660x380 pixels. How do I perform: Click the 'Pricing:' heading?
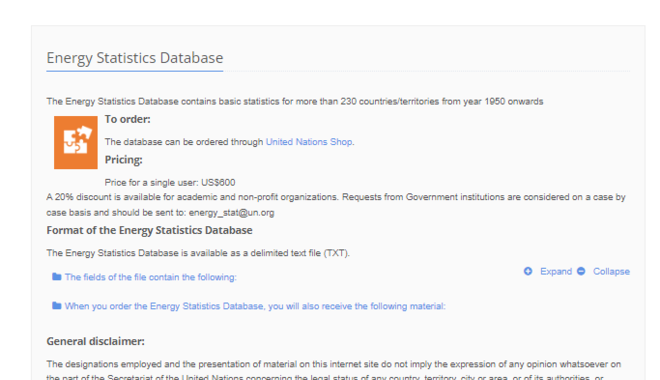[123, 159]
